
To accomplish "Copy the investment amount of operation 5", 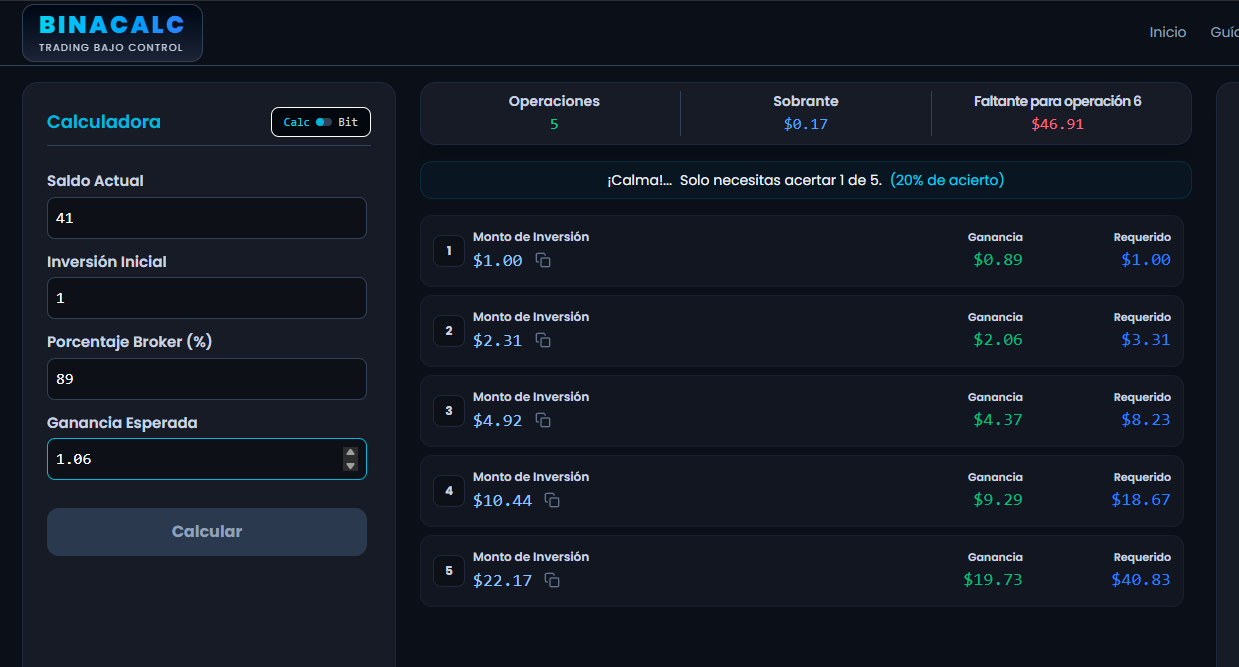I will [x=553, y=580].
